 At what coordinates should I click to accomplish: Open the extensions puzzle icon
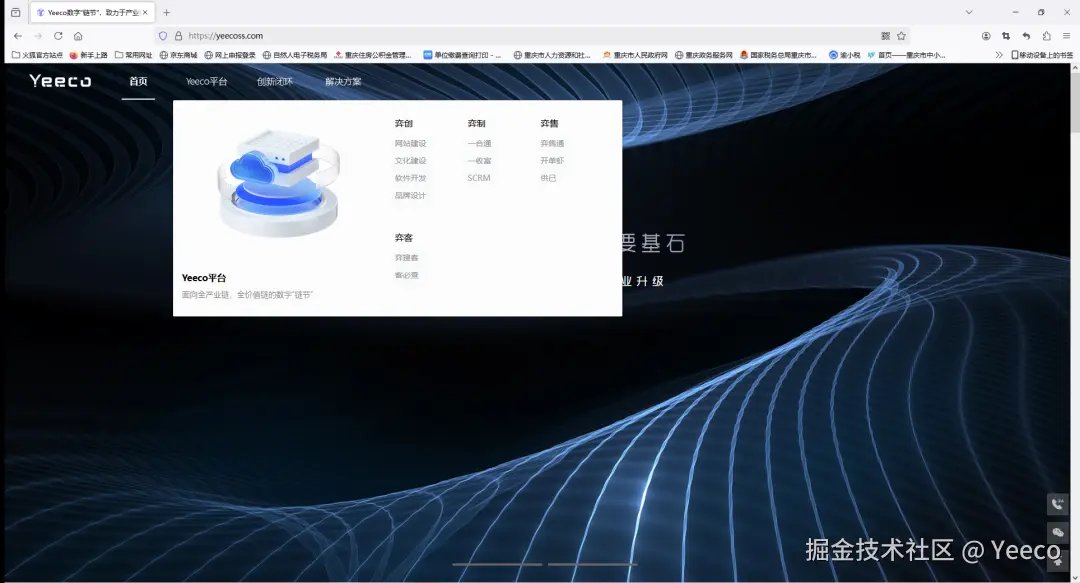(x=1046, y=36)
